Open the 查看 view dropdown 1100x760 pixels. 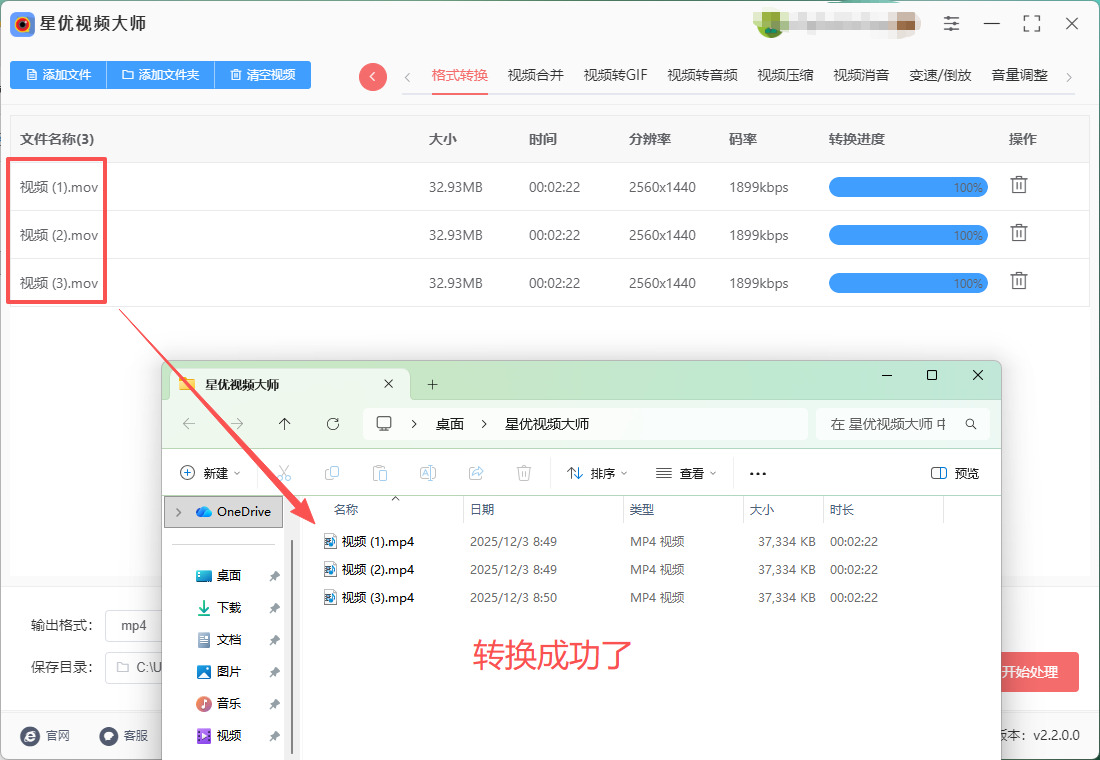685,473
